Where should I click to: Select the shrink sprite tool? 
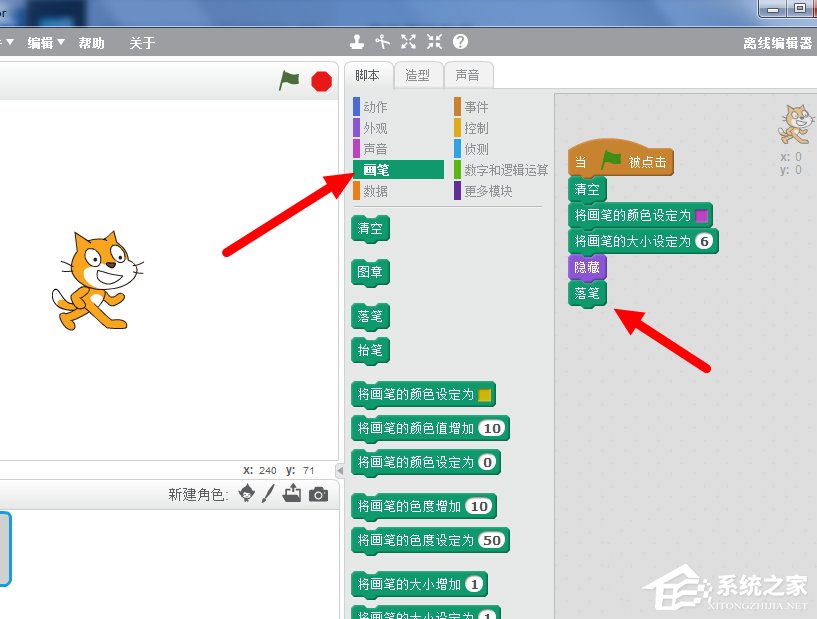point(433,41)
